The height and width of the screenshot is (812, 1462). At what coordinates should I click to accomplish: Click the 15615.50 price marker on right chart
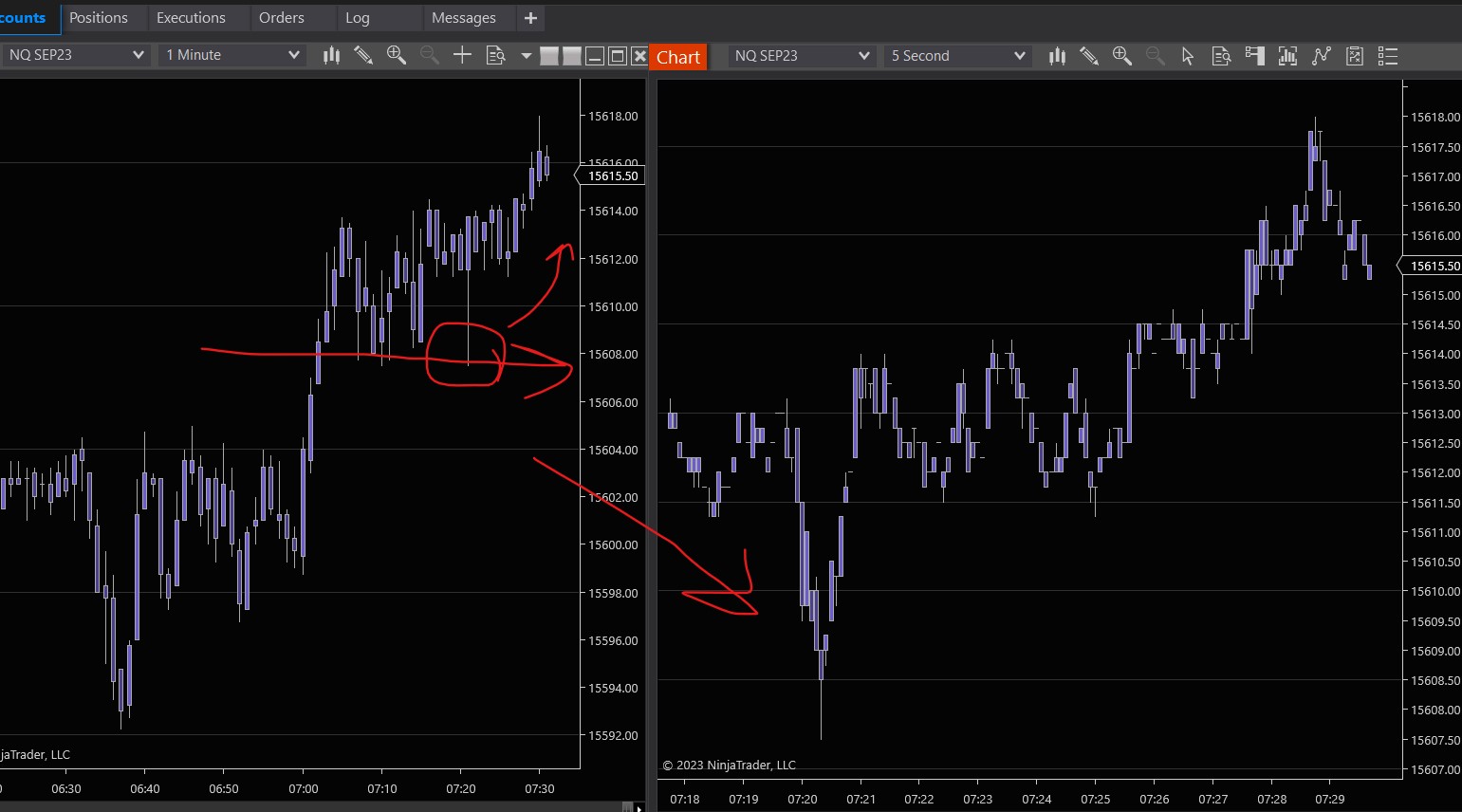(x=1431, y=266)
